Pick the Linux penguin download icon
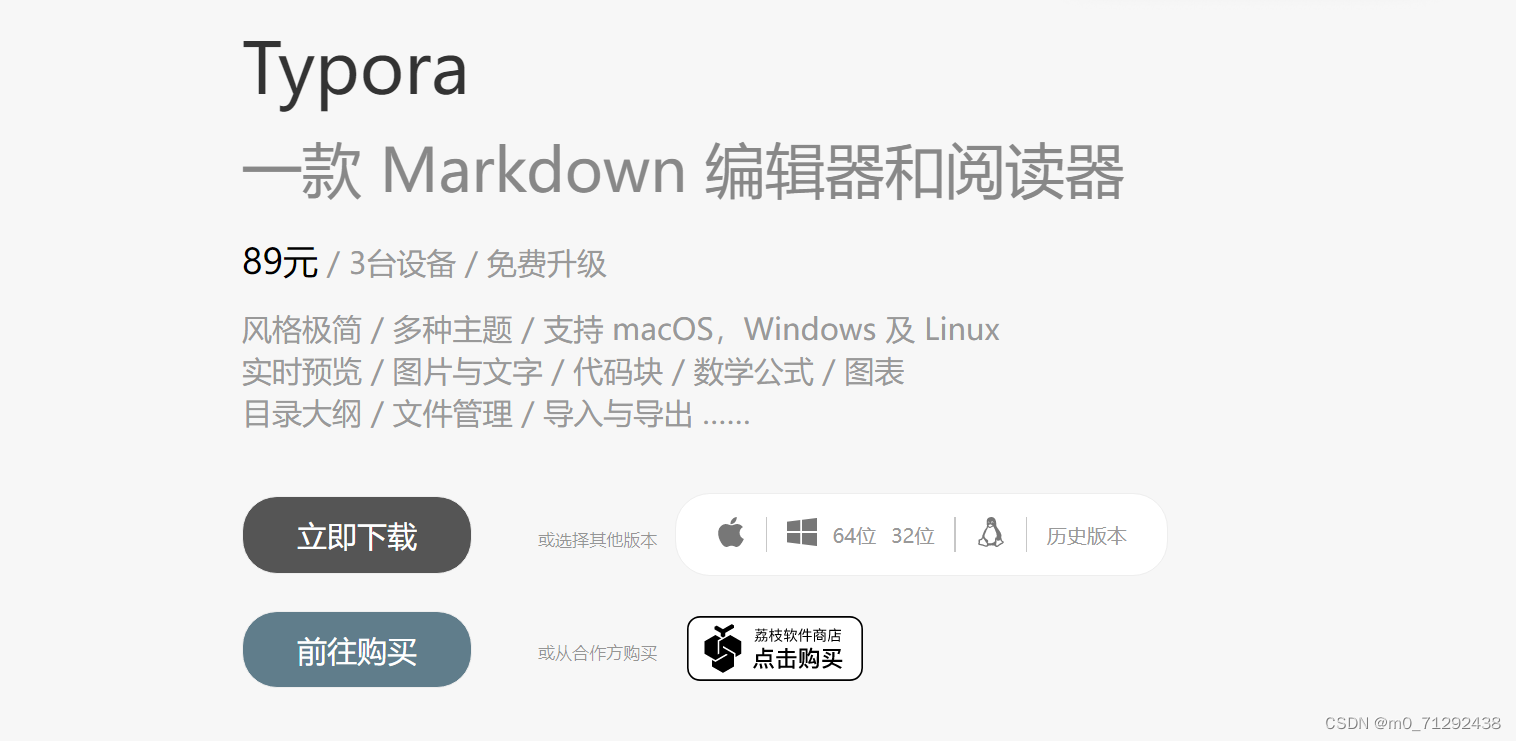The image size is (1516, 741). point(991,533)
